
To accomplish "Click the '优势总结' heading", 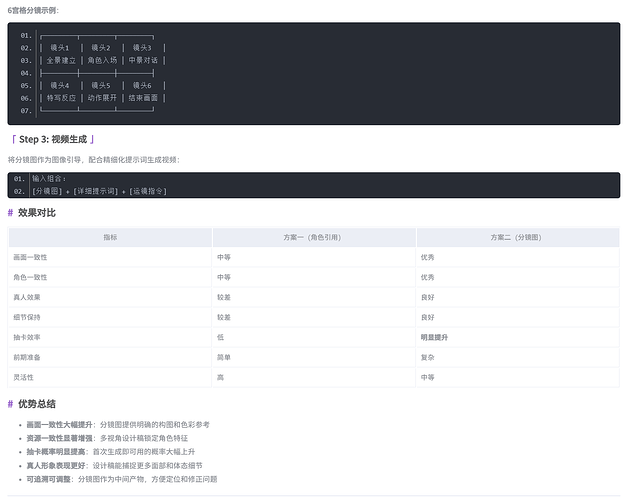I will tap(37, 404).
